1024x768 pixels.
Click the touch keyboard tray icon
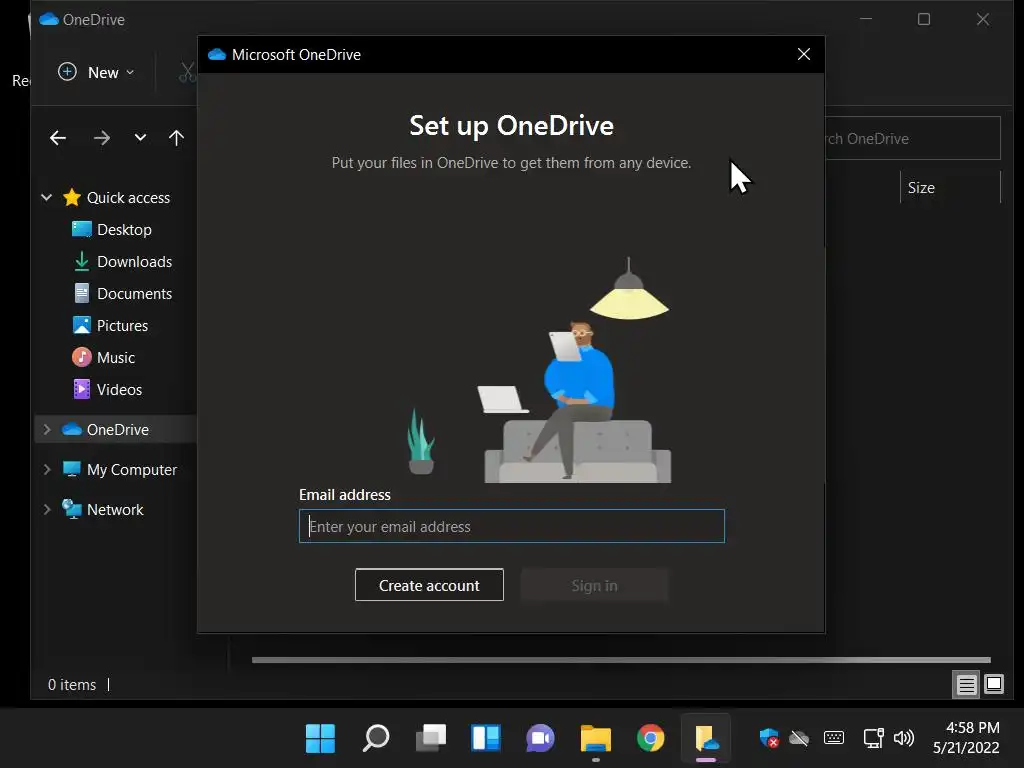[834, 739]
